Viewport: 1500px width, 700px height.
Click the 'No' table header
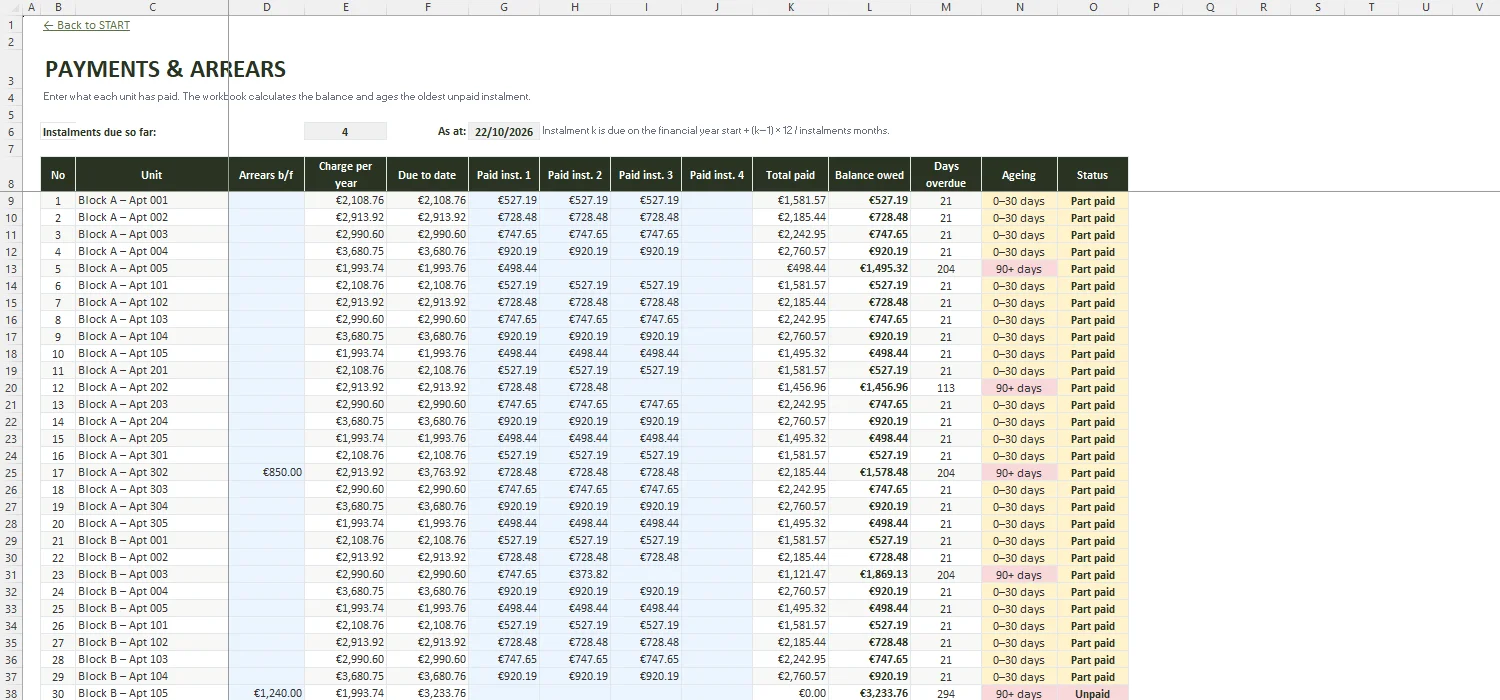[58, 174]
